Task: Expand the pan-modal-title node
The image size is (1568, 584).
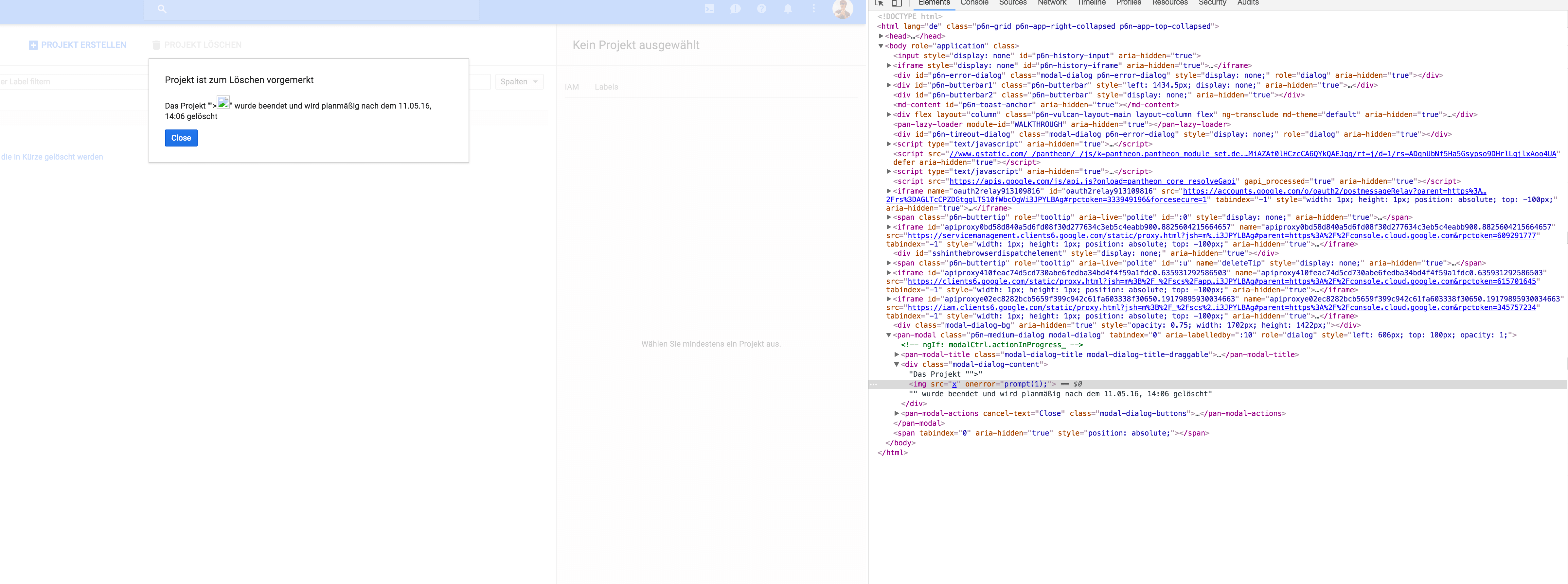Action: [x=897, y=355]
